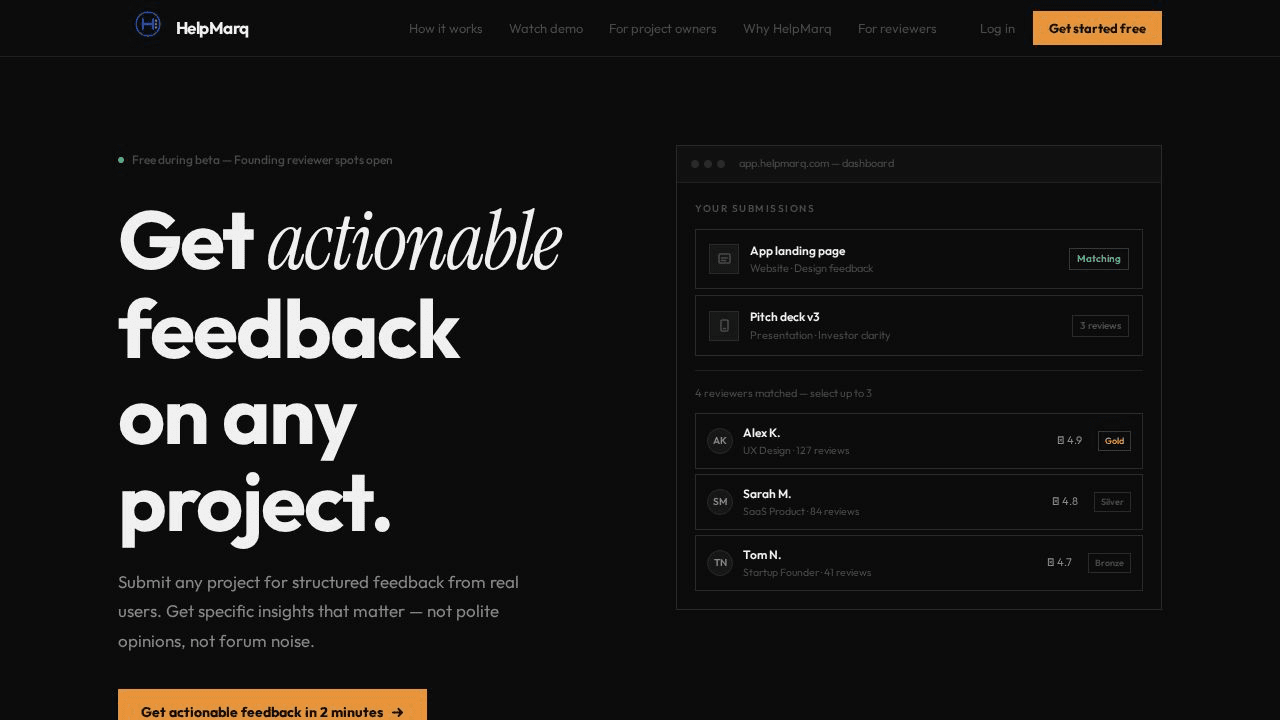Click the App landing page submission icon
This screenshot has height=720, width=1280.
coord(724,259)
